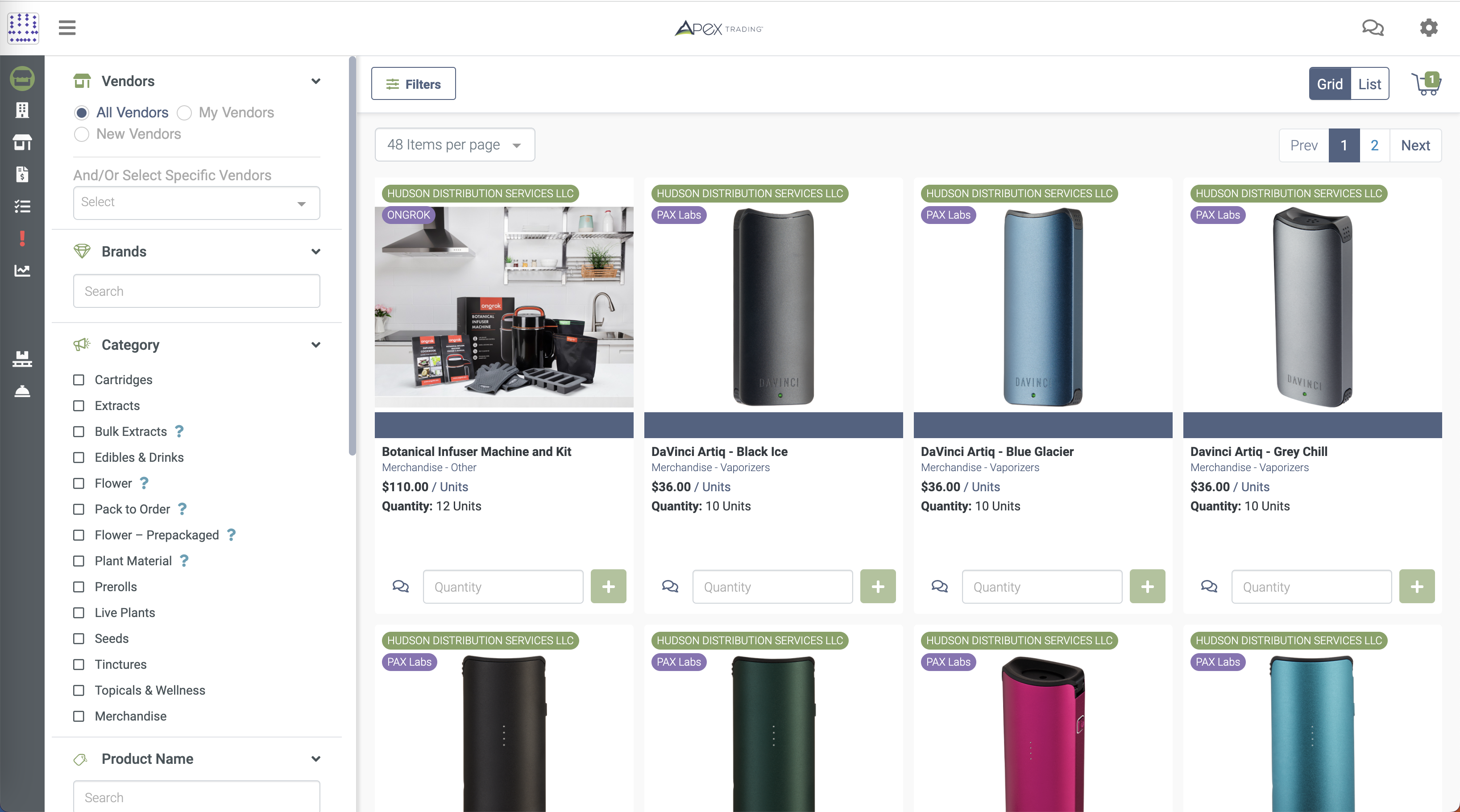The width and height of the screenshot is (1460, 812).
Task: Collapse the Product Name filter section
Action: pos(315,759)
